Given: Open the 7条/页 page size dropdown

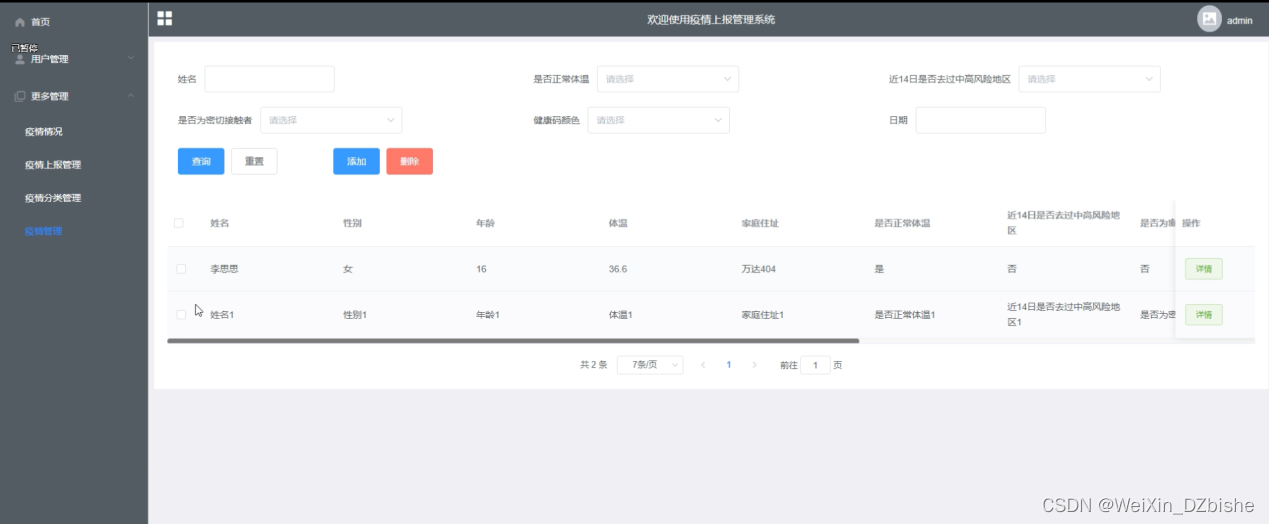Looking at the screenshot, I should click(x=650, y=365).
